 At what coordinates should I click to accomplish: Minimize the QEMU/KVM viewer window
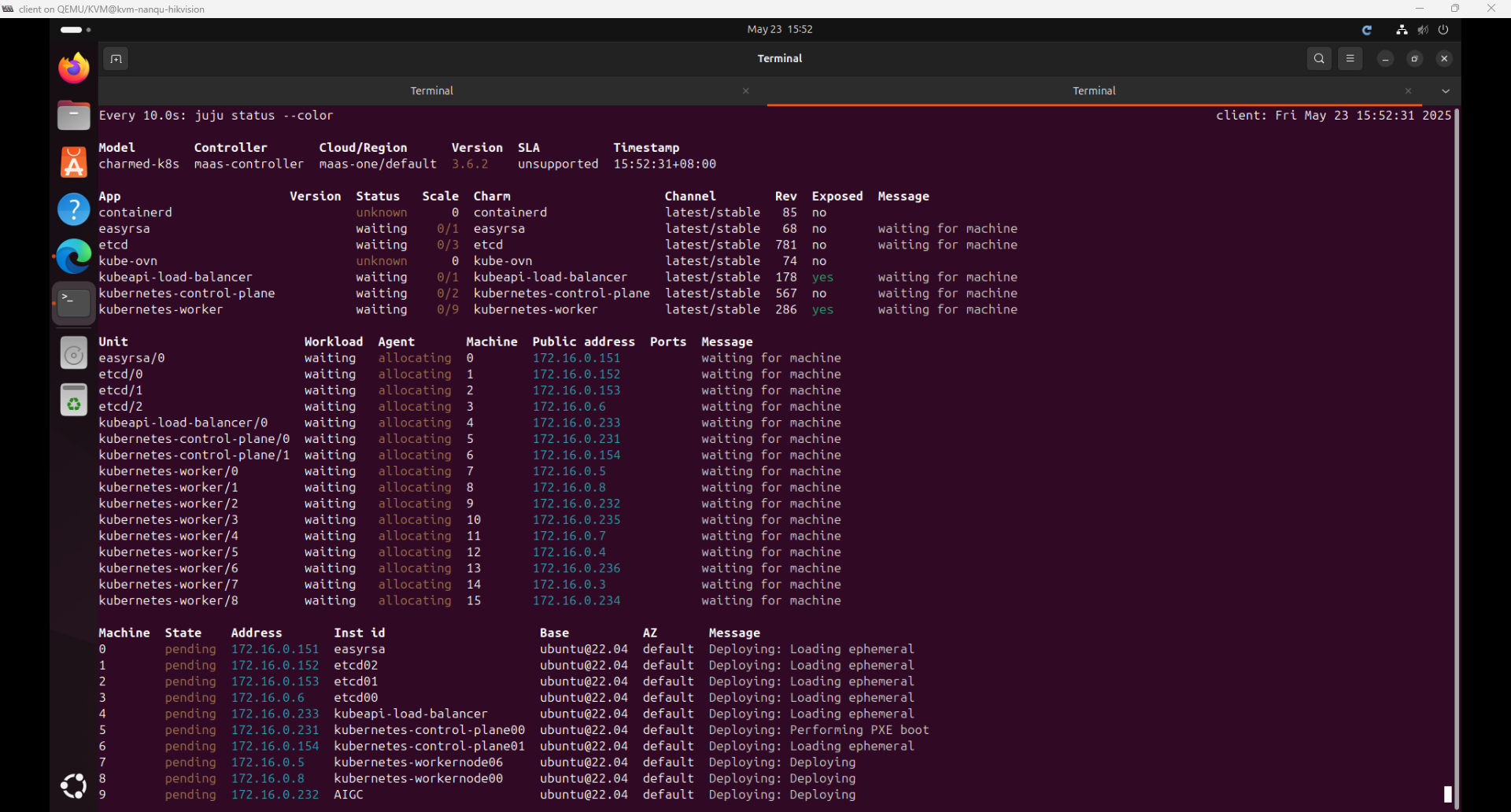click(x=1420, y=9)
